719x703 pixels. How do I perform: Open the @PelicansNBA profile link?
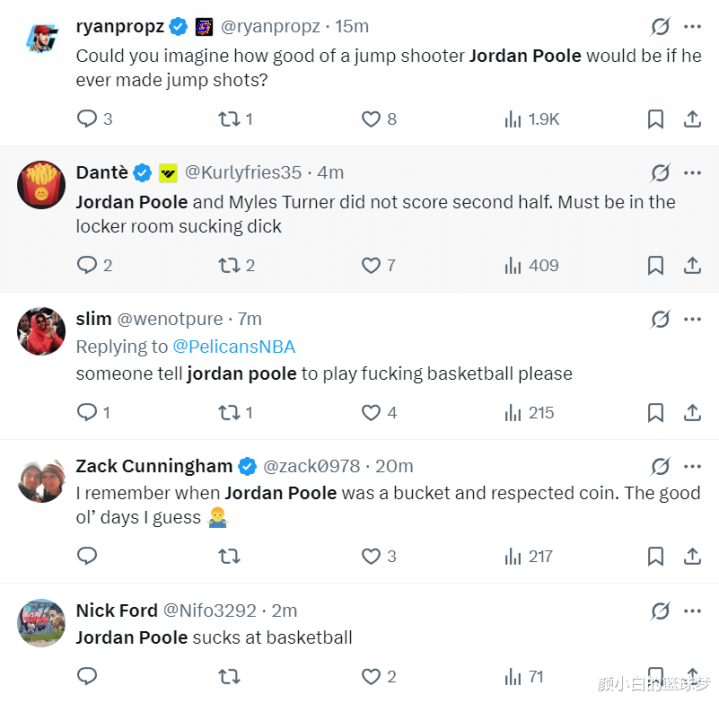coord(234,346)
